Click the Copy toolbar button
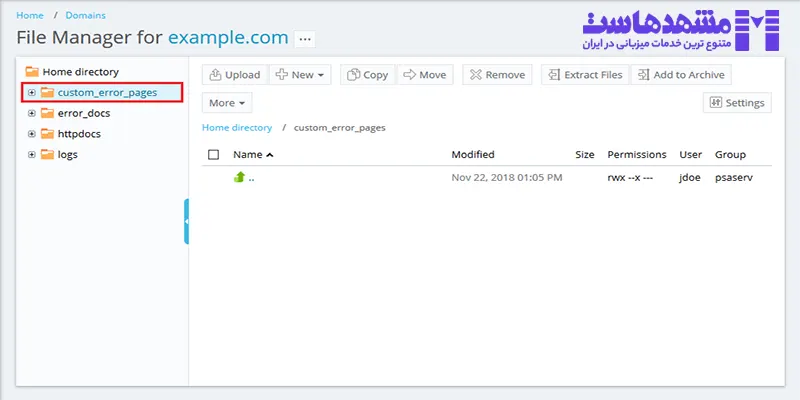Image resolution: width=800 pixels, height=400 pixels. (367, 75)
